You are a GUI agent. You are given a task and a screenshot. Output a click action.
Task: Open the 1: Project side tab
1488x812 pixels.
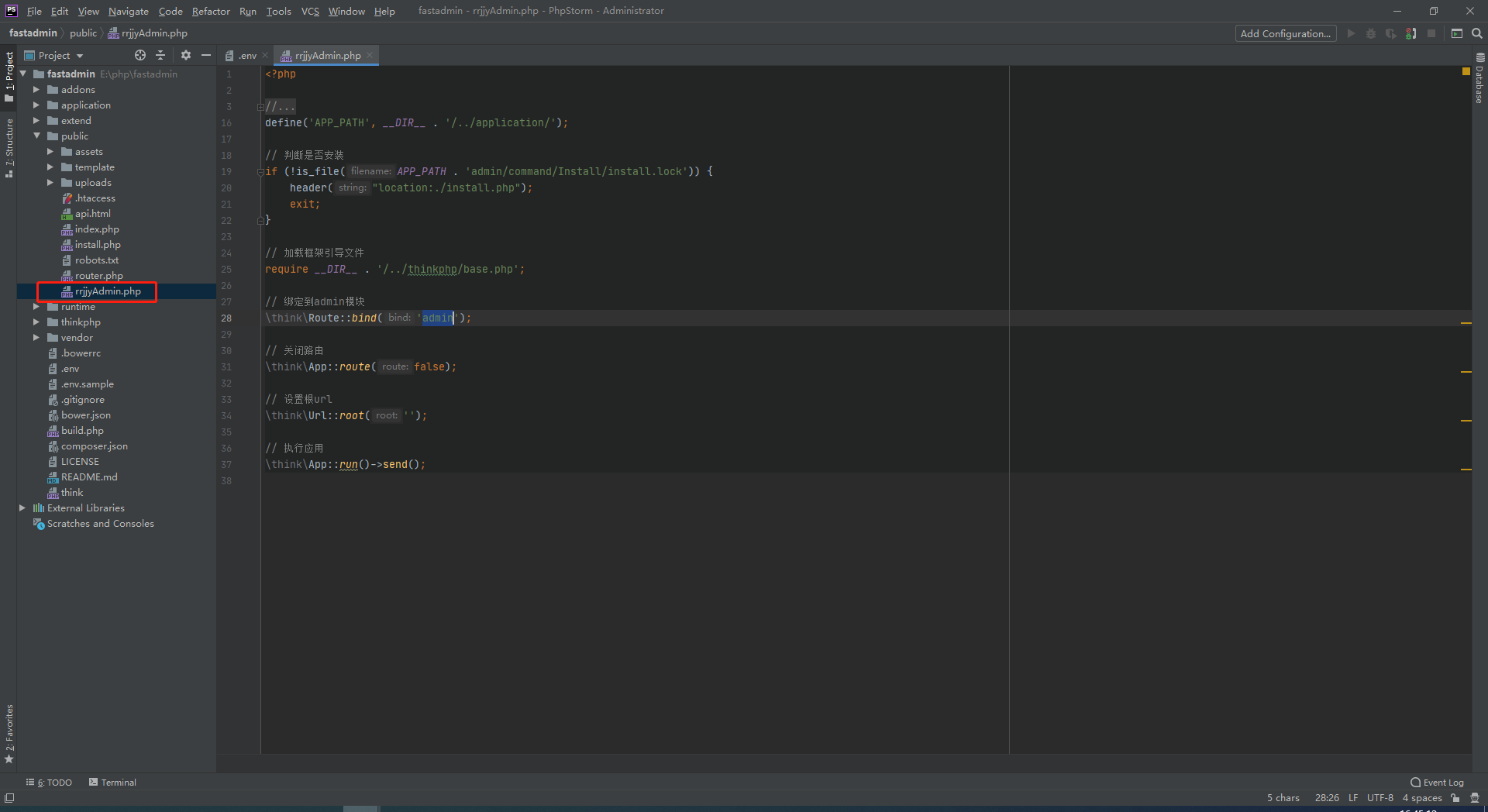[x=9, y=76]
